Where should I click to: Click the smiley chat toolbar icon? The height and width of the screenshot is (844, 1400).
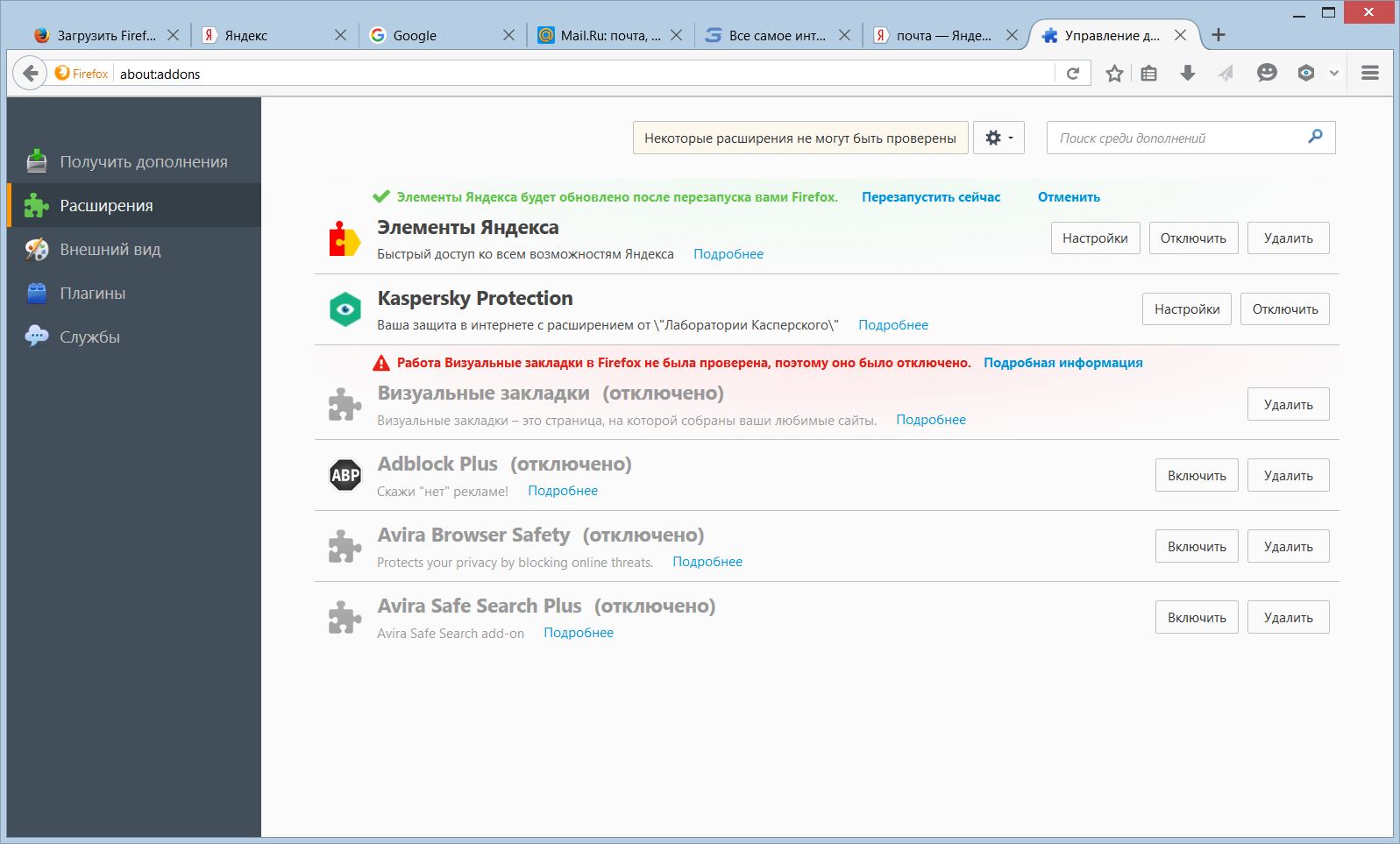click(x=1267, y=73)
